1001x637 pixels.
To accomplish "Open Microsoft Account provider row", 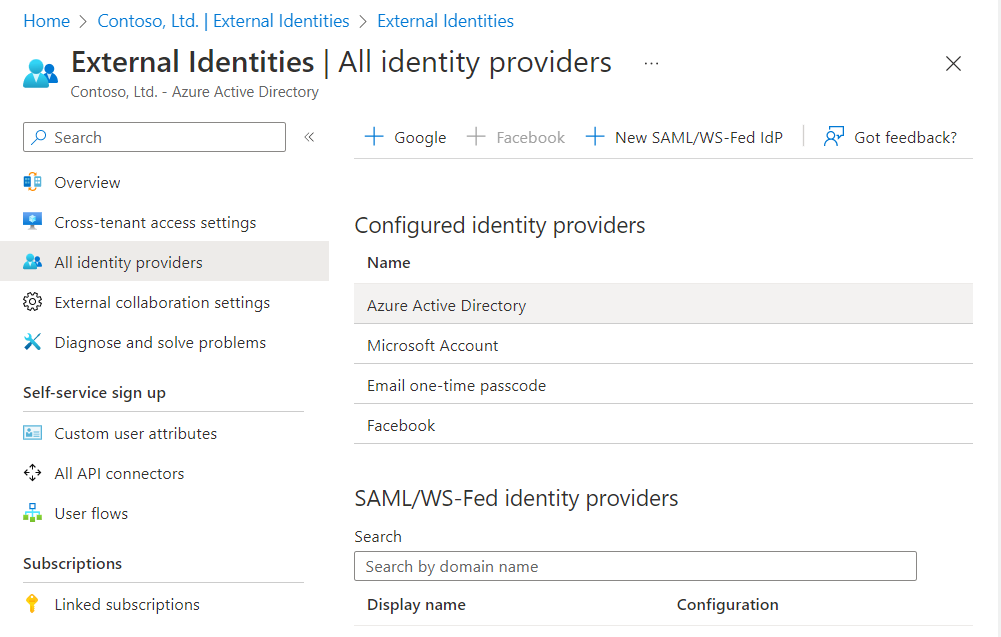I will point(432,345).
